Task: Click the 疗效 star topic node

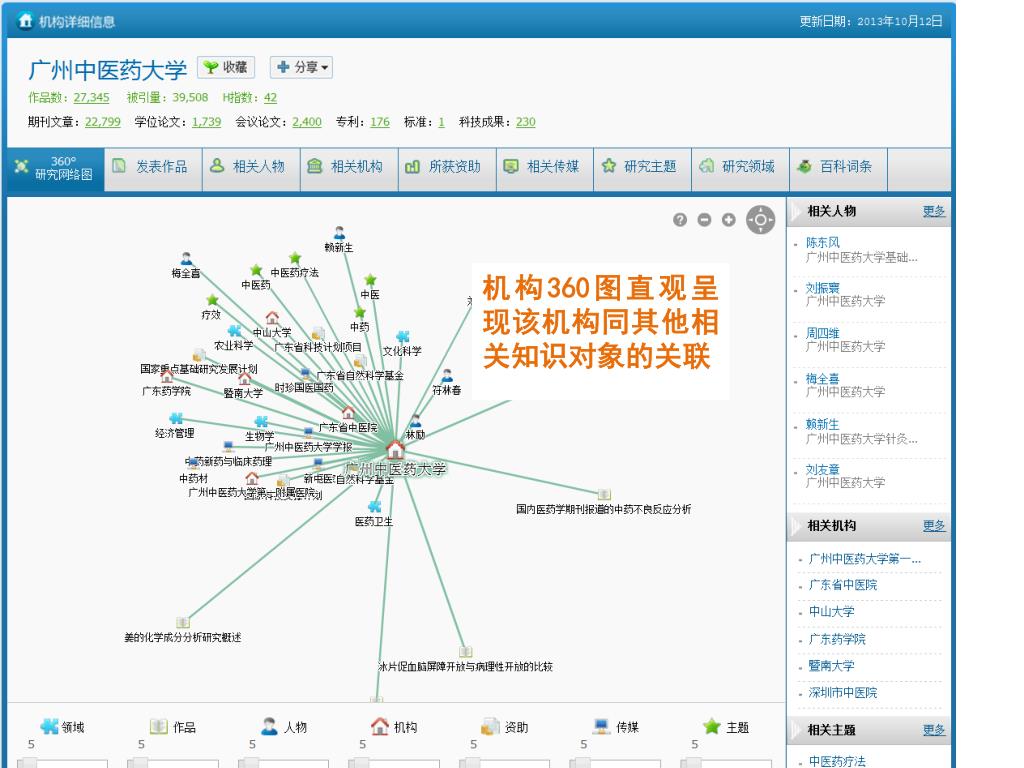Action: click(212, 300)
